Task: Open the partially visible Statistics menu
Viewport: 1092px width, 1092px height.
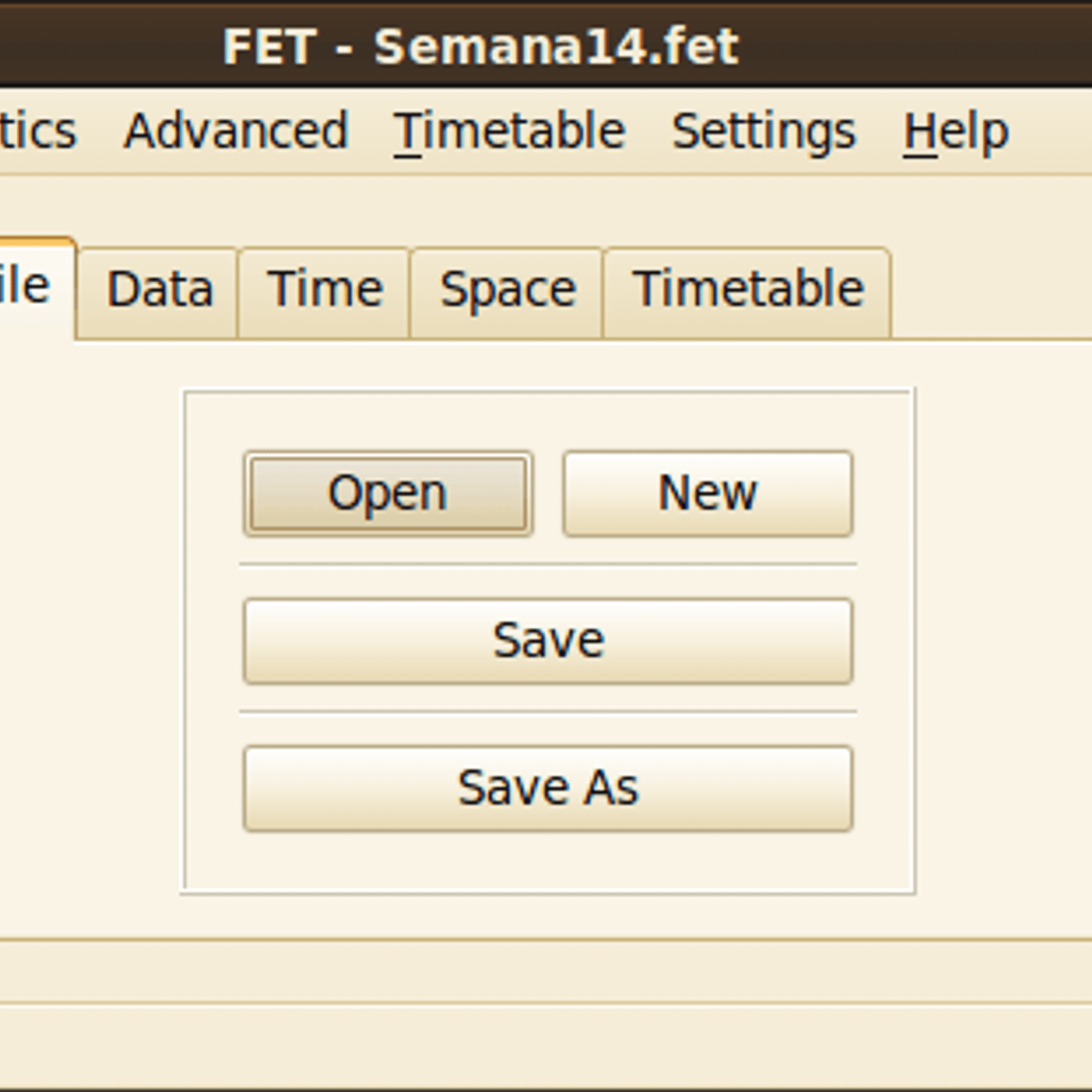Action: (x=36, y=131)
